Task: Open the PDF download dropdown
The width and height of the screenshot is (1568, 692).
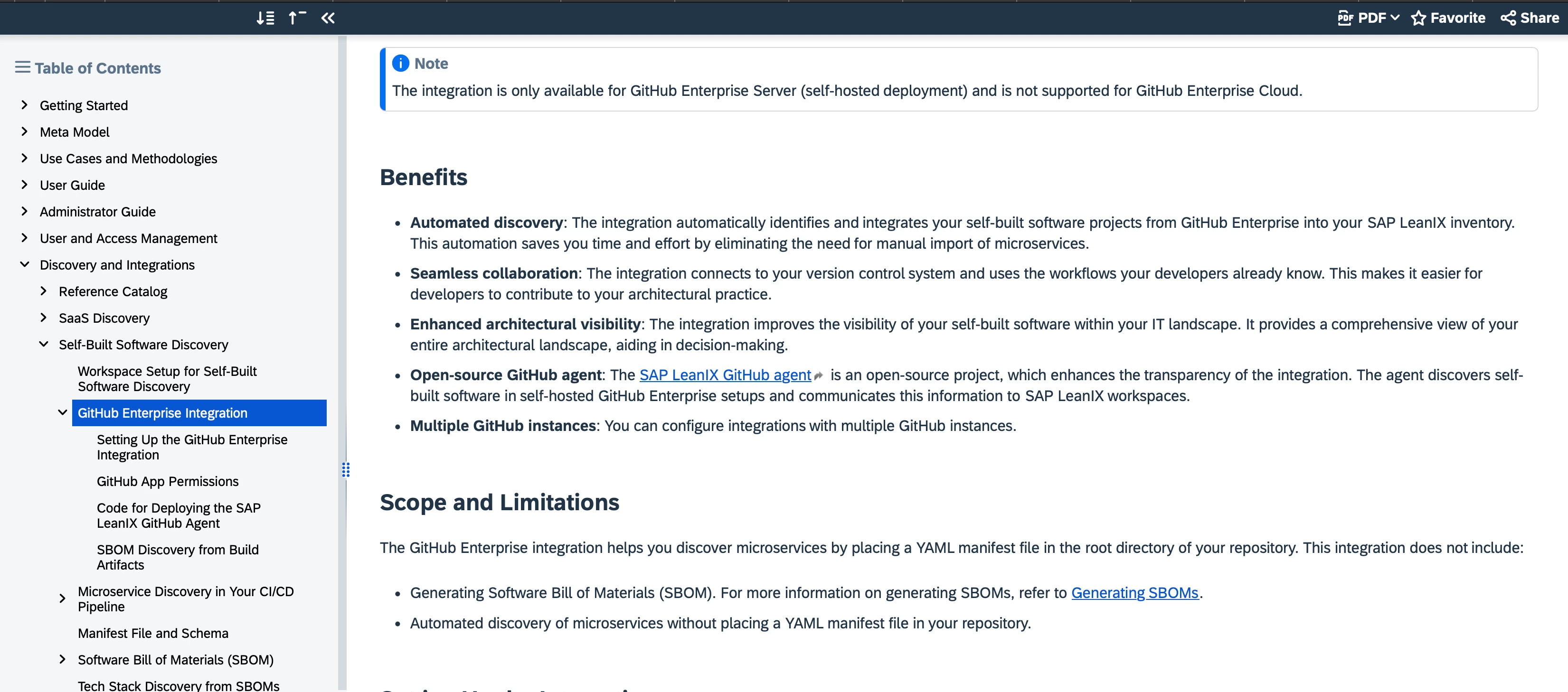Action: click(x=1368, y=18)
